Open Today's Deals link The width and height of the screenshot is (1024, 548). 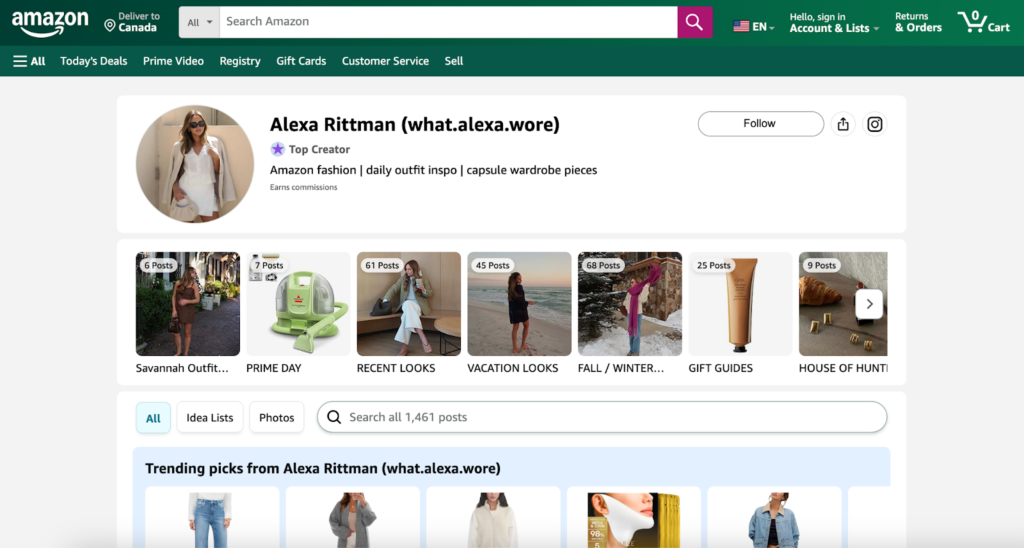(x=94, y=61)
